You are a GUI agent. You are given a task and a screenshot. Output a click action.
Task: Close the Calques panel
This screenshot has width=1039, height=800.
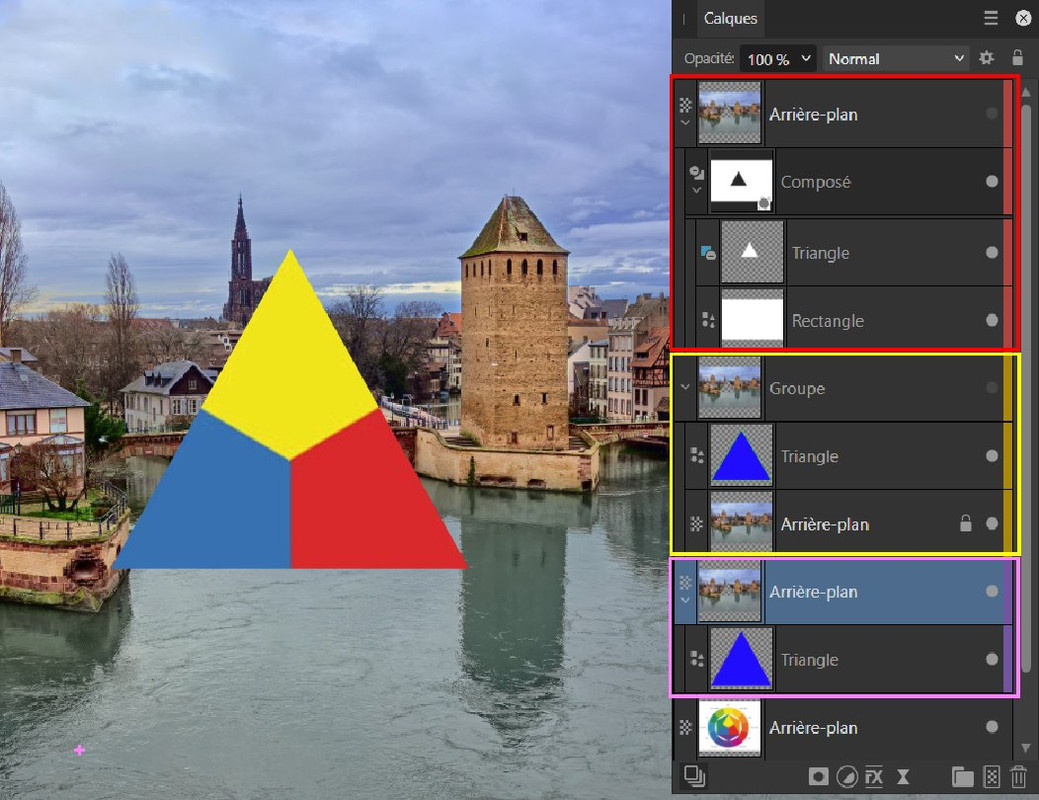(1022, 18)
